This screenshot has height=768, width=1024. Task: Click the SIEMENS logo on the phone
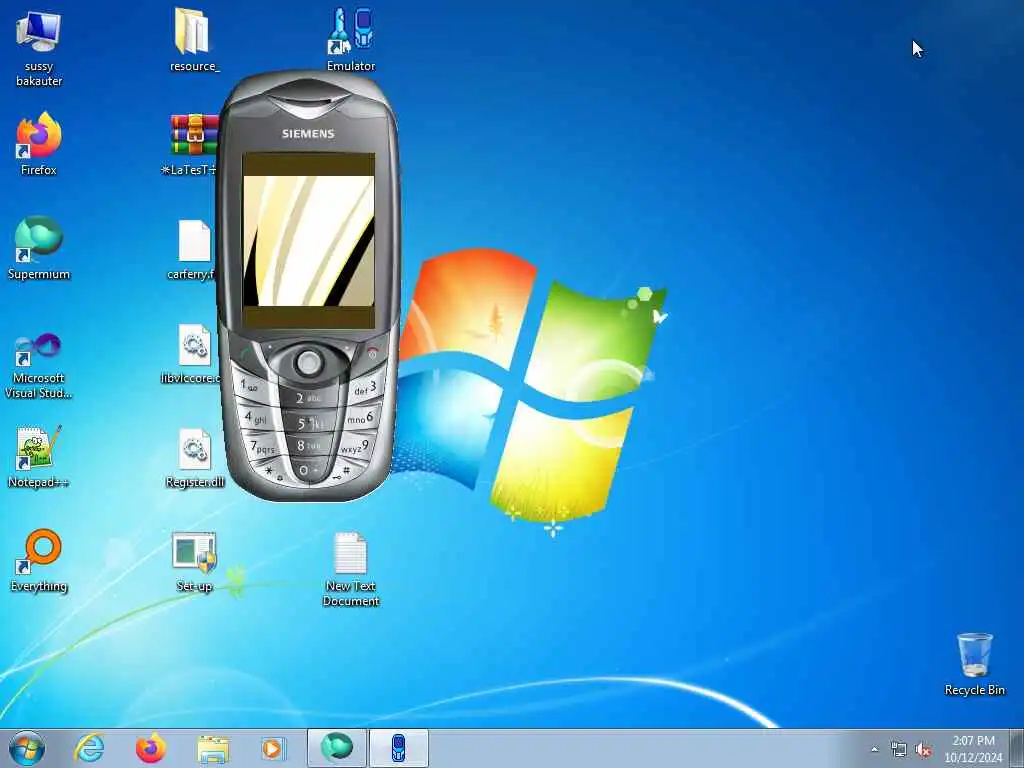pyautogui.click(x=308, y=133)
